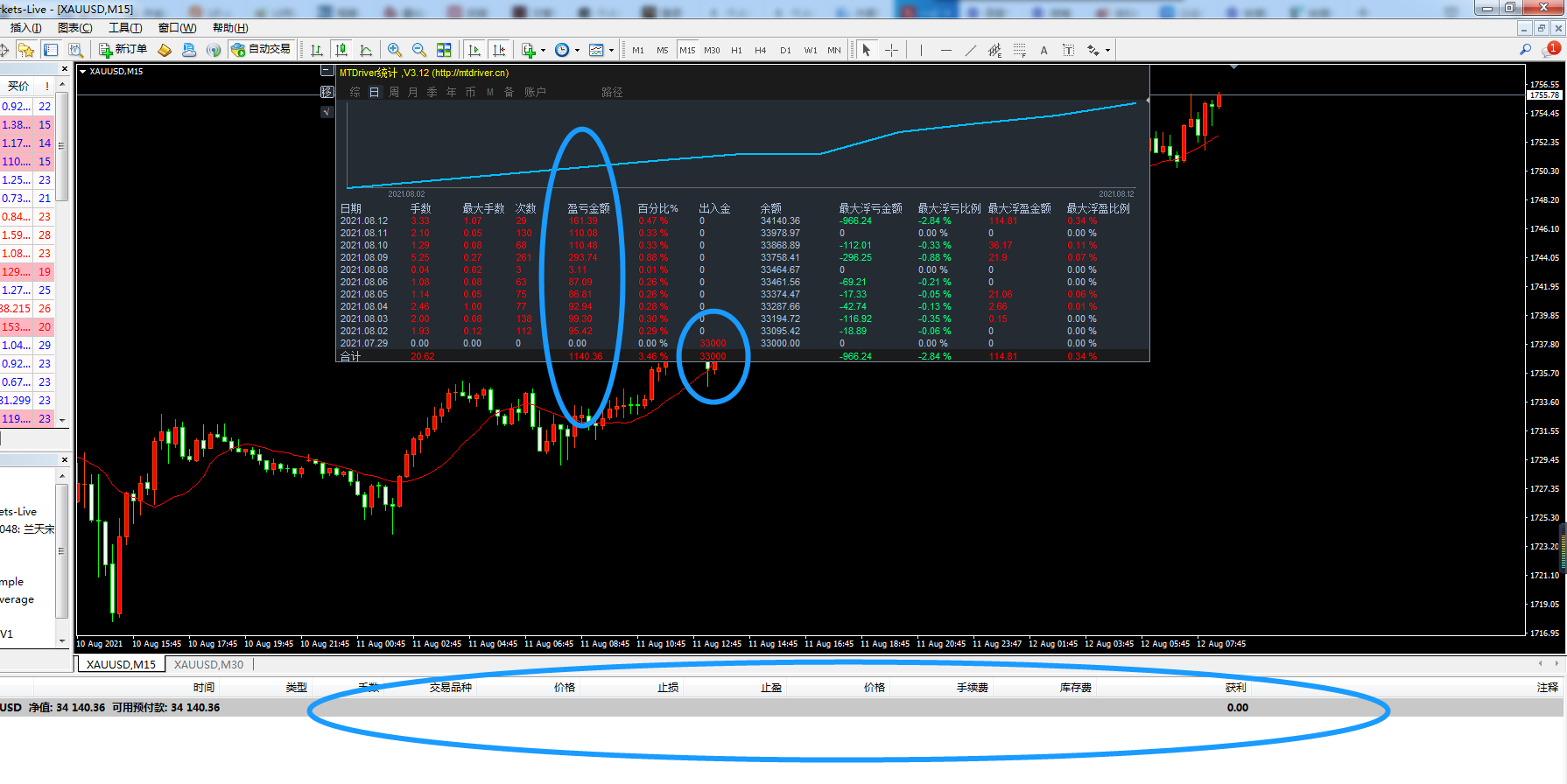This screenshot has width=1567, height=784.
Task: Click the 新订单 new order button
Action: point(123,50)
